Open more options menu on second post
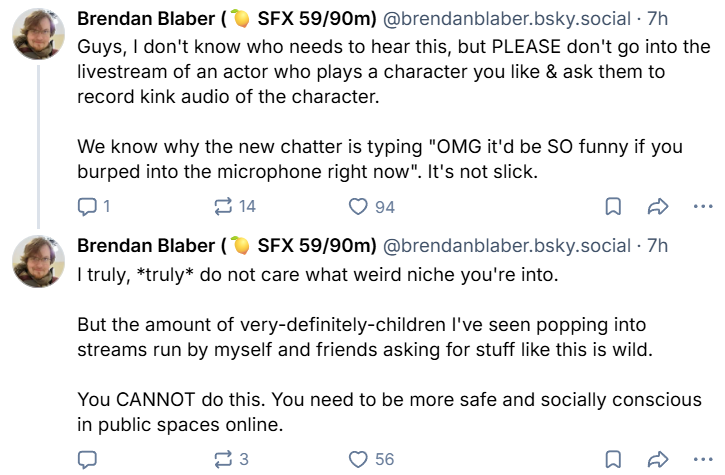The image size is (725, 475). pyautogui.click(x=703, y=459)
